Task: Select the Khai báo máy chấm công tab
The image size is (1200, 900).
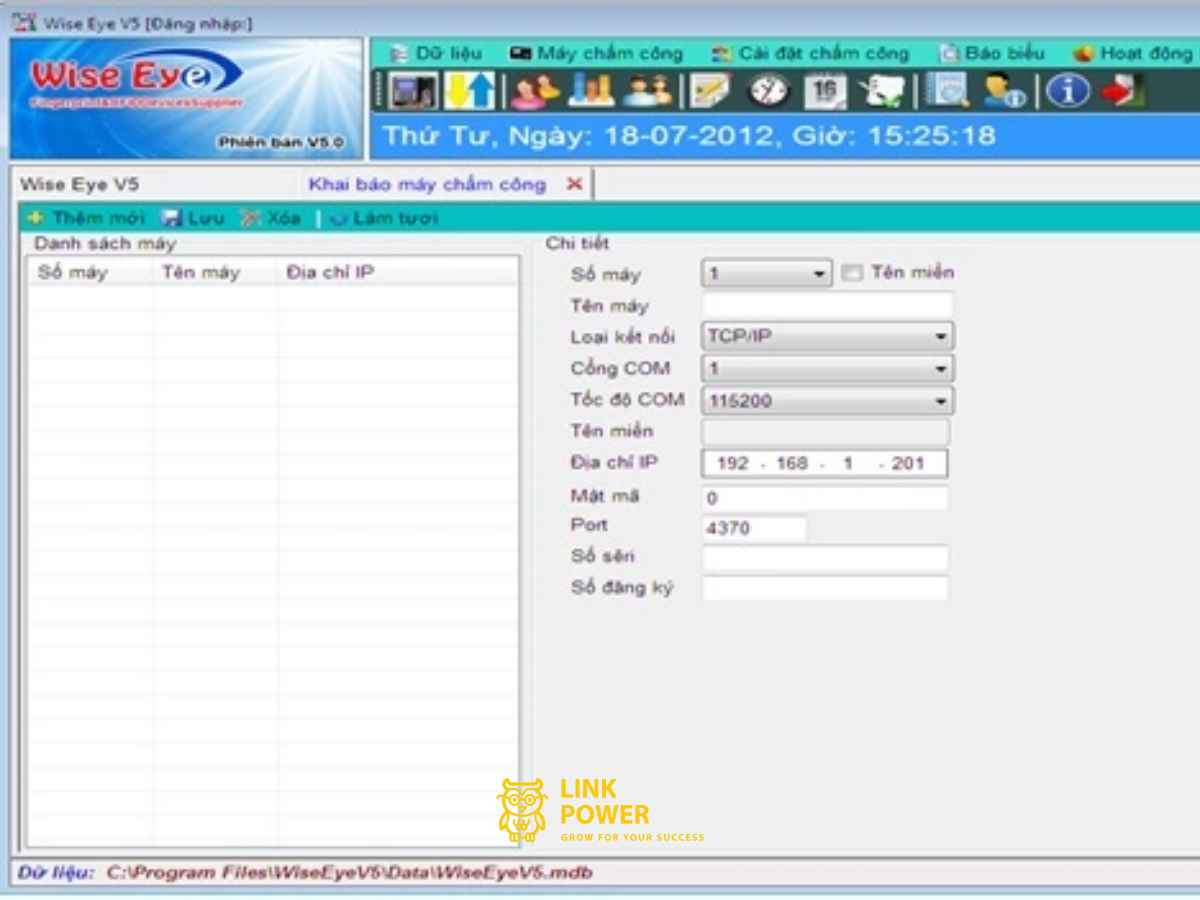Action: point(427,184)
